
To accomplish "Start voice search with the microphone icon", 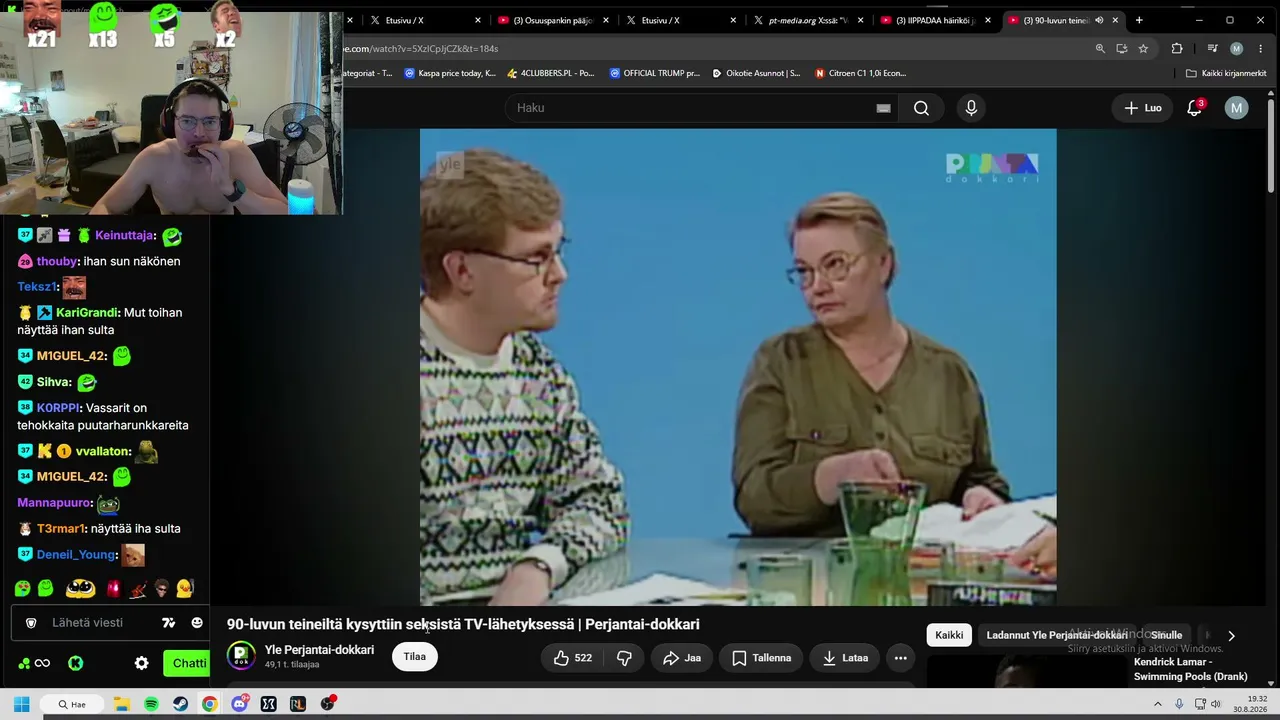I will pos(971,108).
